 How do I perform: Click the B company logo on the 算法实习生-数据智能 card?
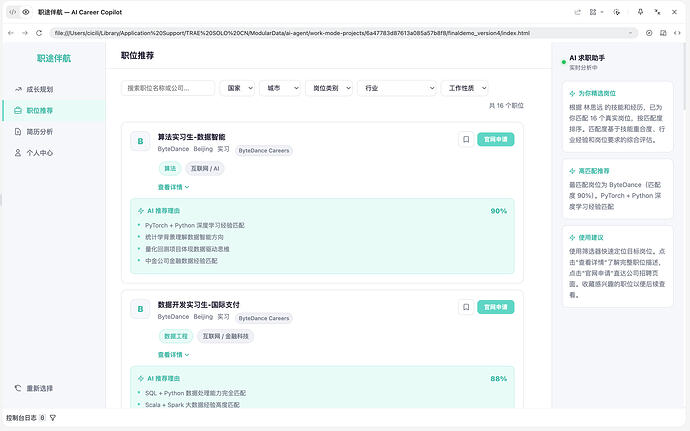click(x=140, y=141)
